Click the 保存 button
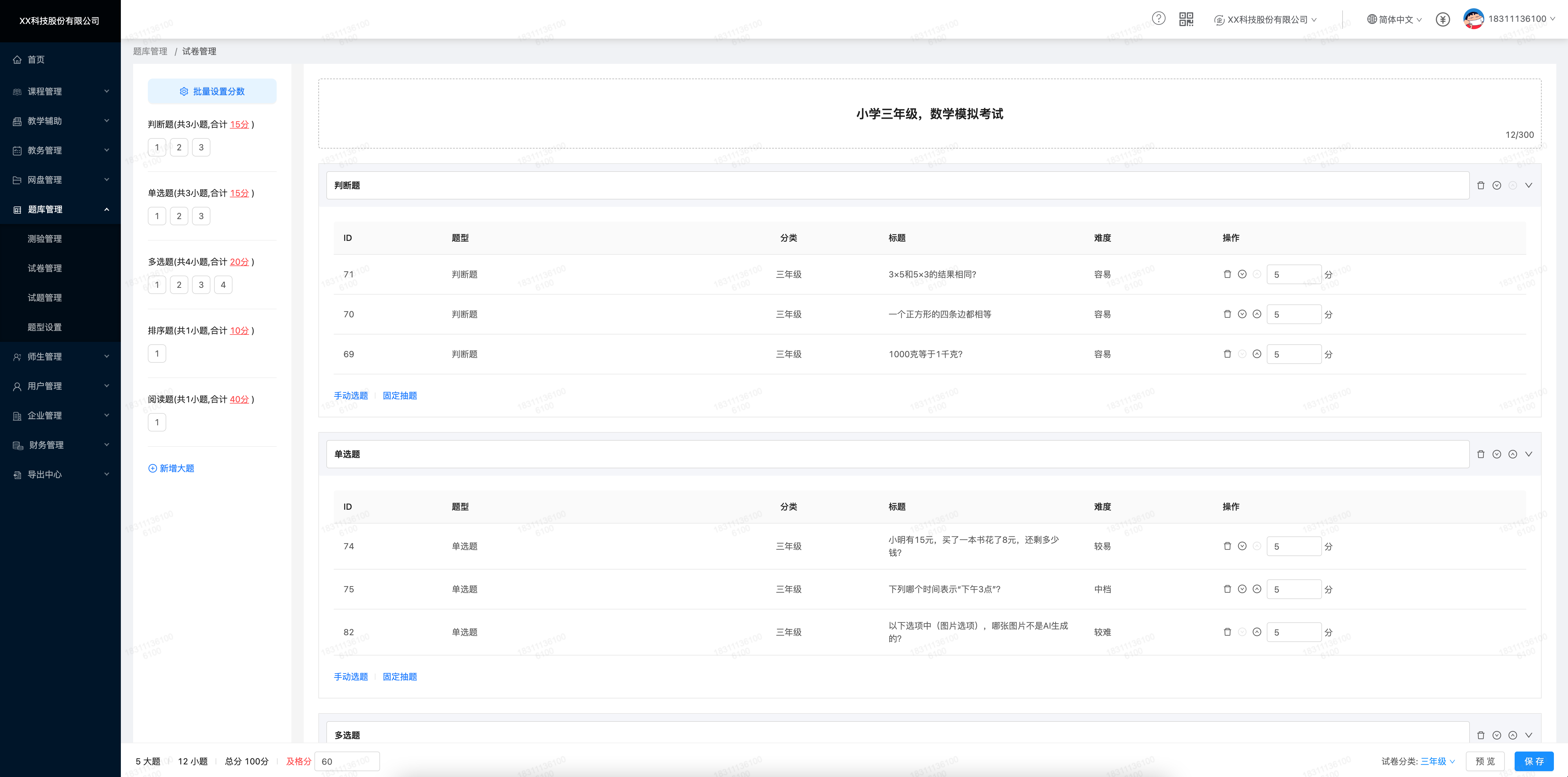 (x=1533, y=761)
